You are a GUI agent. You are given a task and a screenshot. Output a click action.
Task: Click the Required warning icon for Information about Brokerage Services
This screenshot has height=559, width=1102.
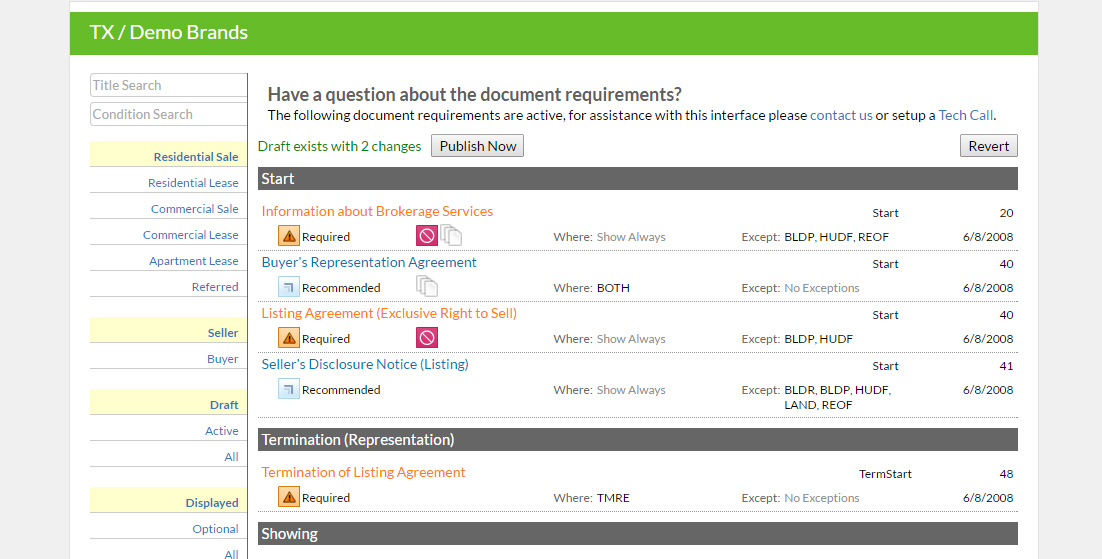tap(289, 236)
